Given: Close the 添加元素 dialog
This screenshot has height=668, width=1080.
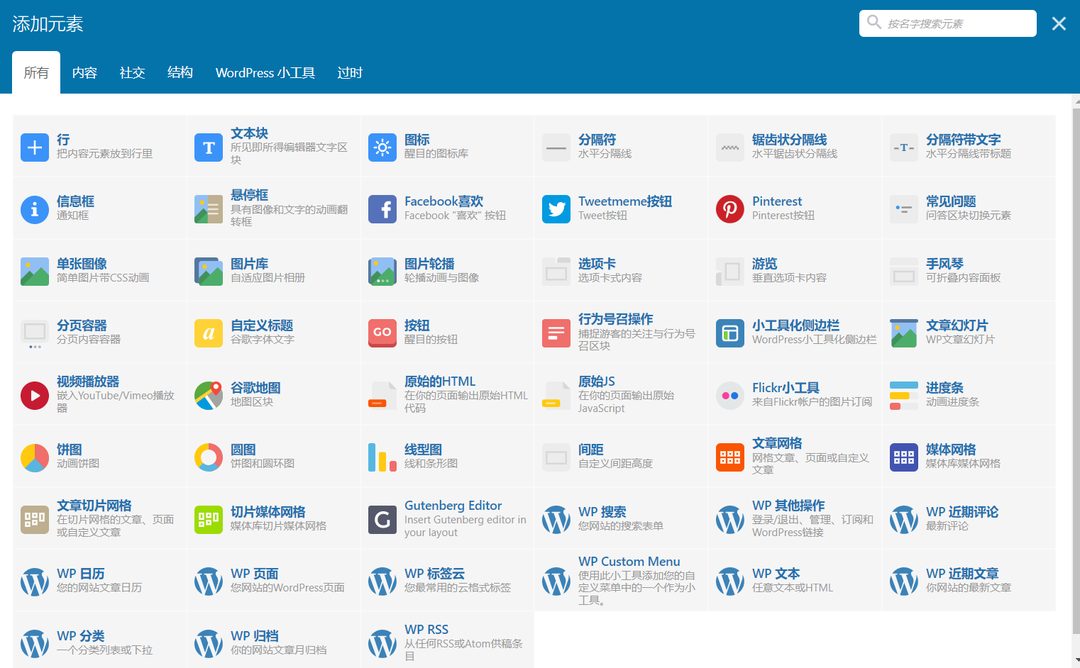Looking at the screenshot, I should pyautogui.click(x=1059, y=23).
